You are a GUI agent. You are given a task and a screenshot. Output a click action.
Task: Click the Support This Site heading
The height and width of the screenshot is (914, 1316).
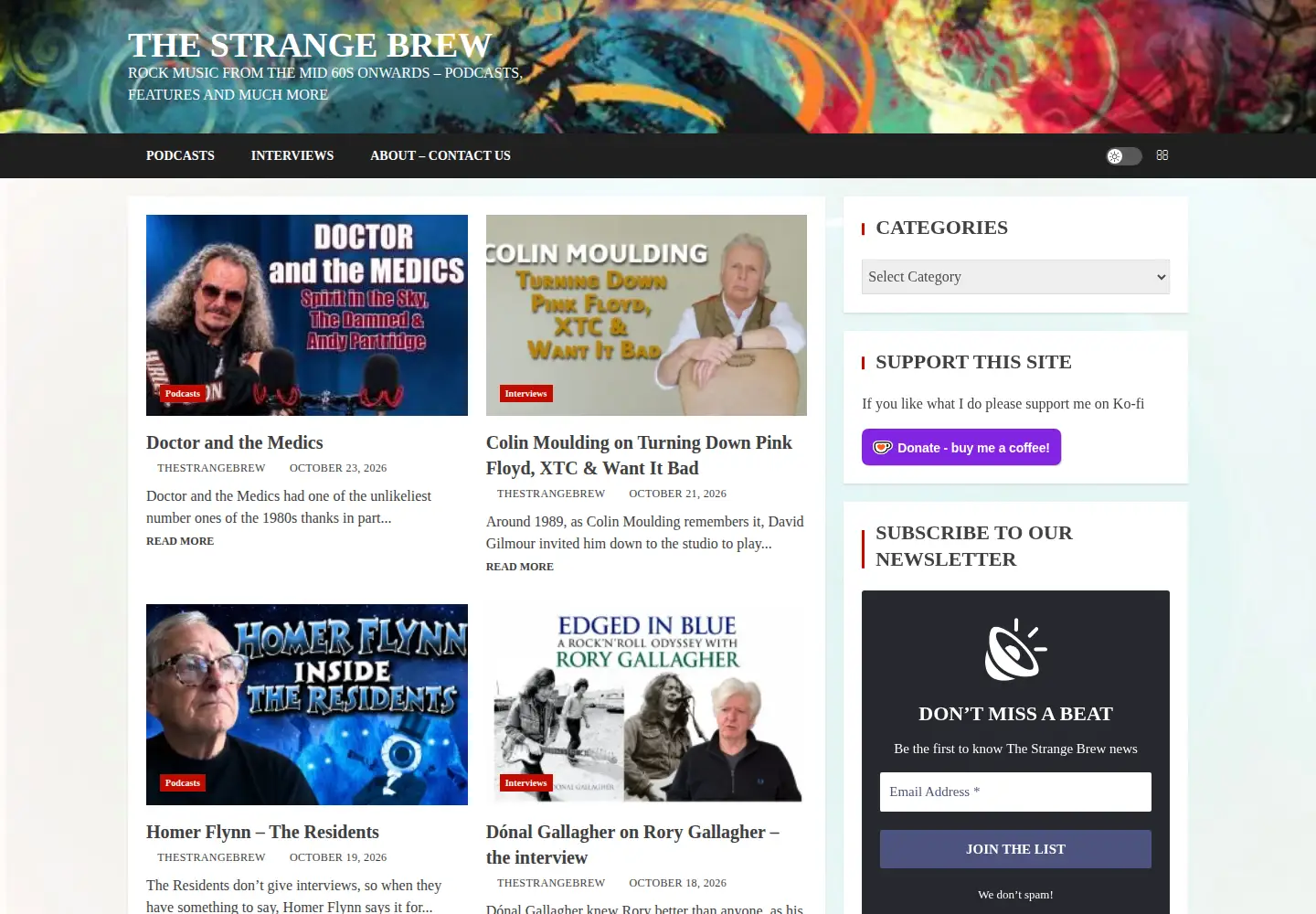click(x=973, y=362)
